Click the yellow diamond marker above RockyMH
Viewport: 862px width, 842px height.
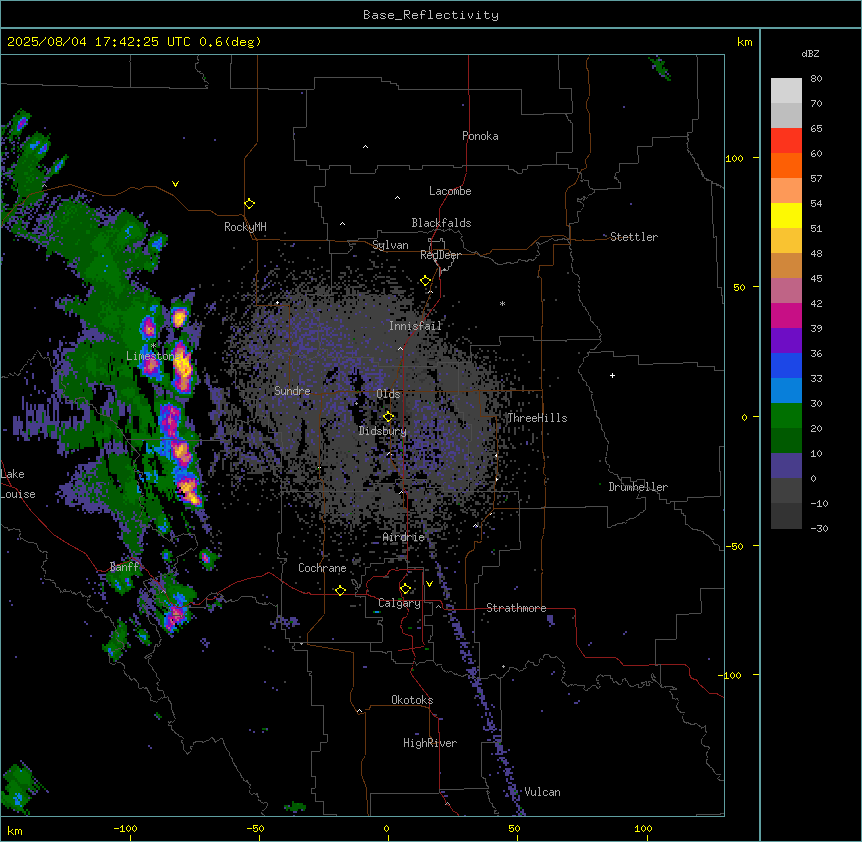click(249, 204)
